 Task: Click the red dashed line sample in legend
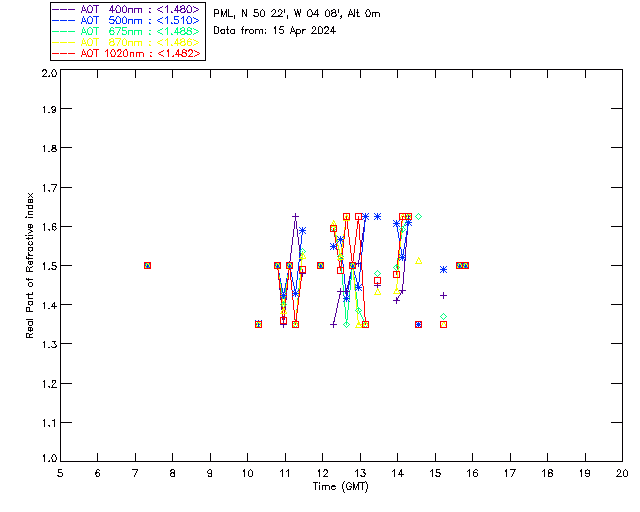click(64, 53)
